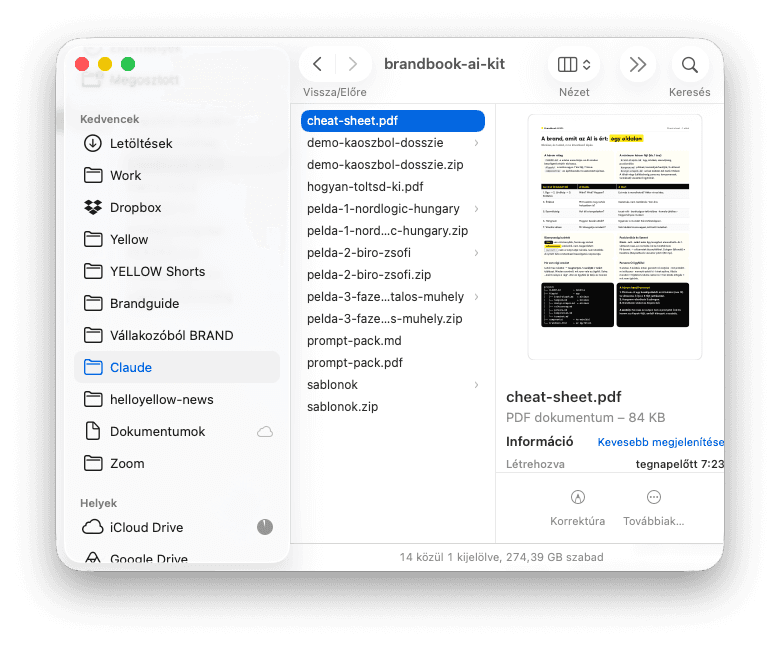
Task: Click the brandbook-ai-kit window title
Action: click(444, 64)
